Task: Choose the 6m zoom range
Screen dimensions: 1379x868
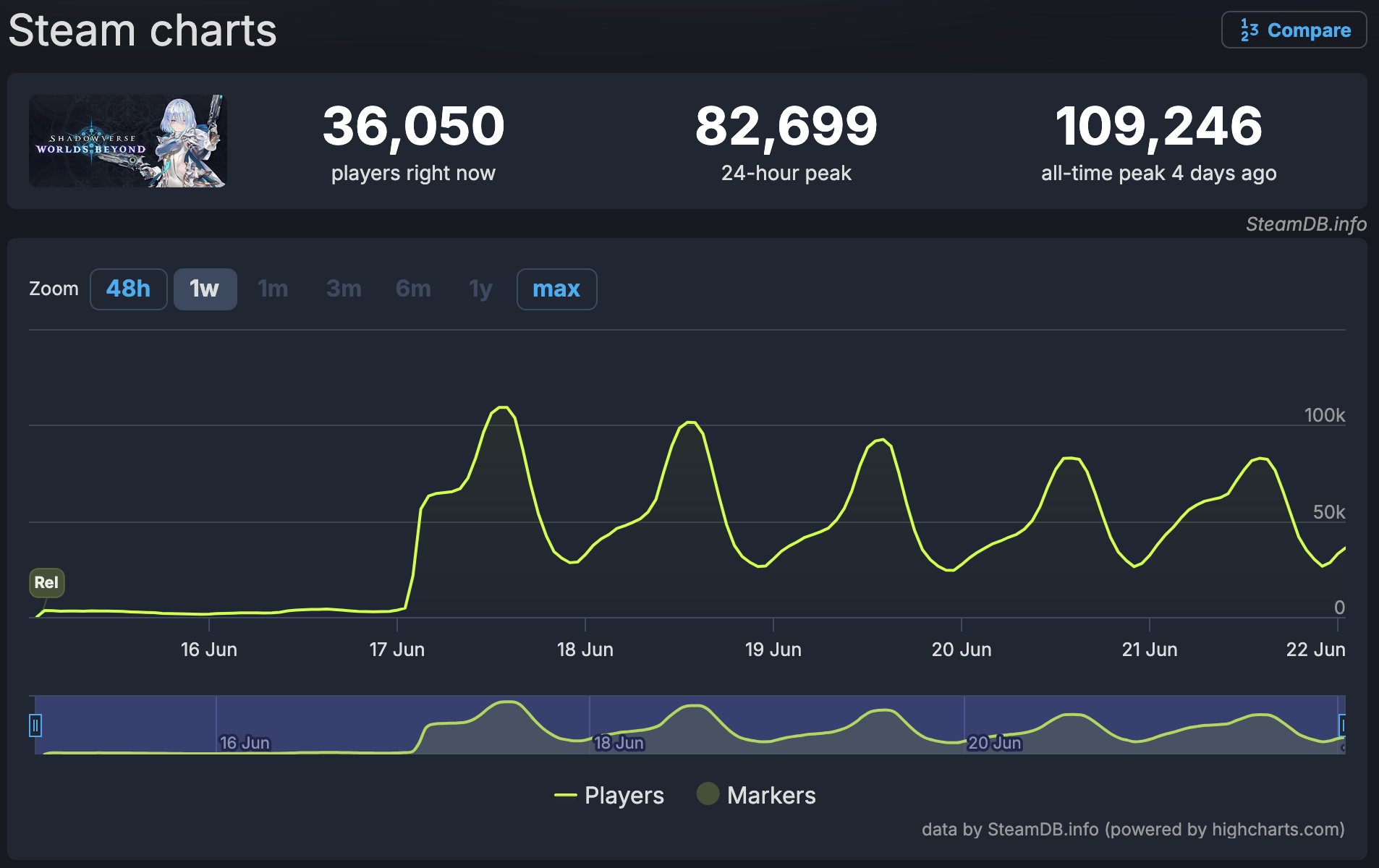Action: (x=413, y=289)
